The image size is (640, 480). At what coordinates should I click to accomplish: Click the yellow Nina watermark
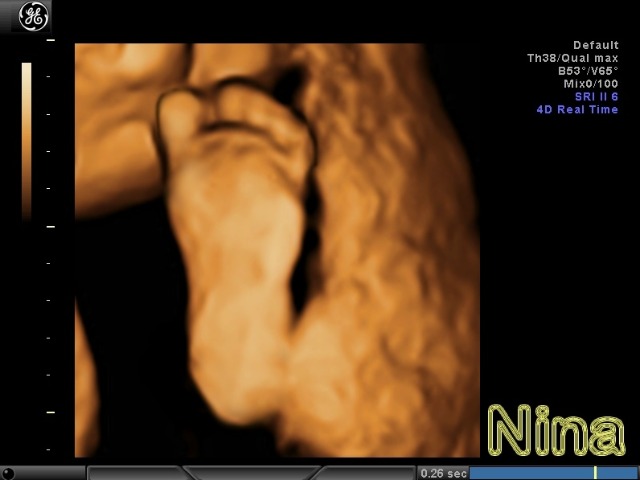pos(556,433)
